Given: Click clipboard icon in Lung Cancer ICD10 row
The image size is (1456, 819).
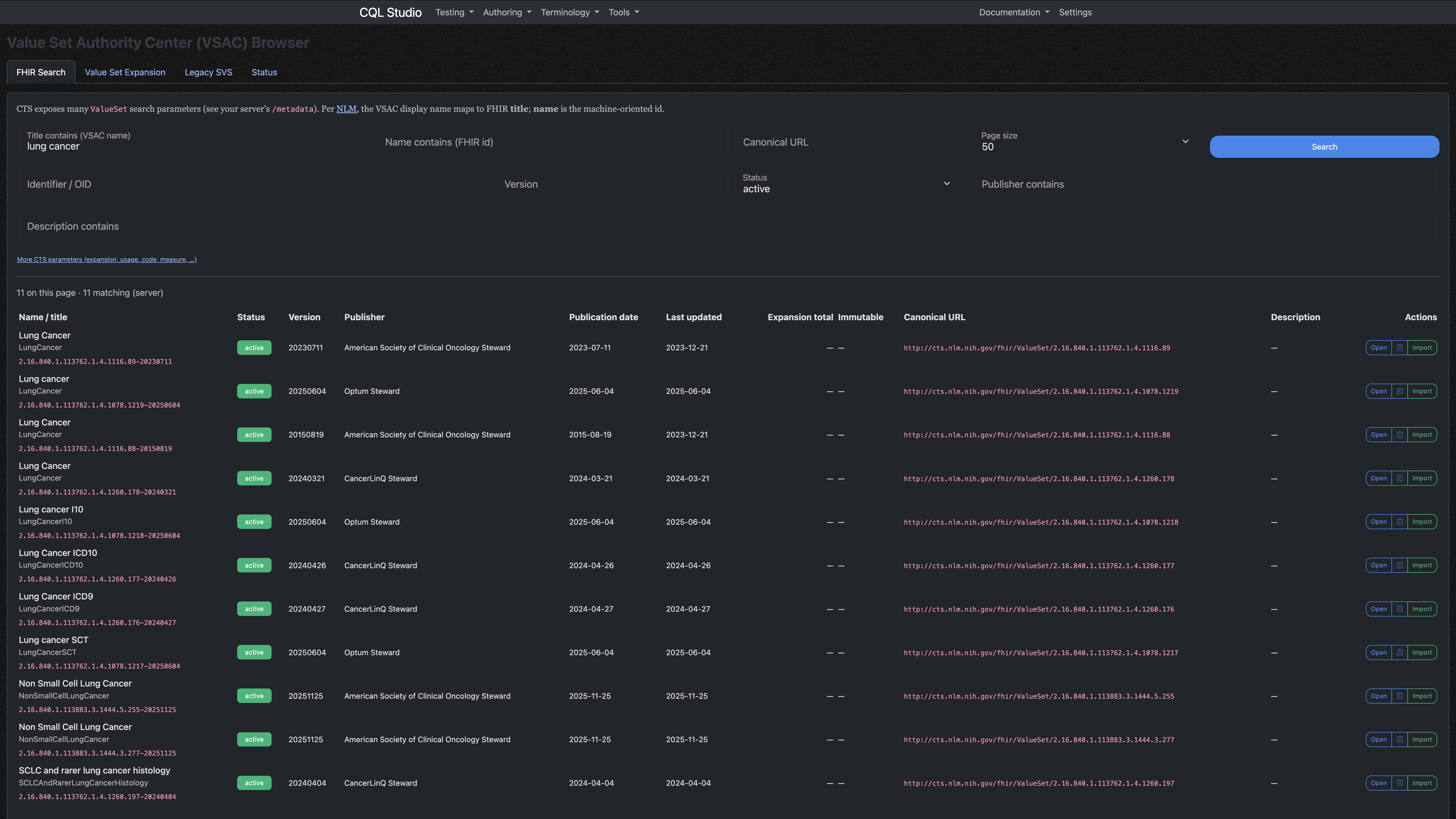Looking at the screenshot, I should pyautogui.click(x=1399, y=565).
